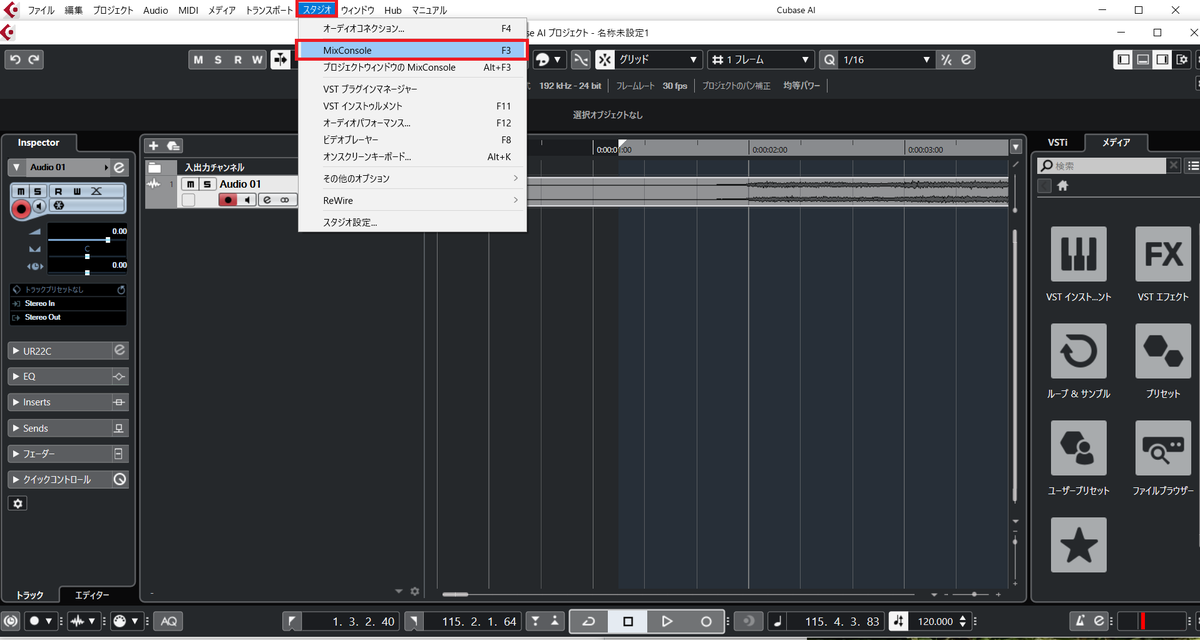Toggle global write W automation in toolbar
Viewport: 1200px width, 640px height.
click(257, 60)
